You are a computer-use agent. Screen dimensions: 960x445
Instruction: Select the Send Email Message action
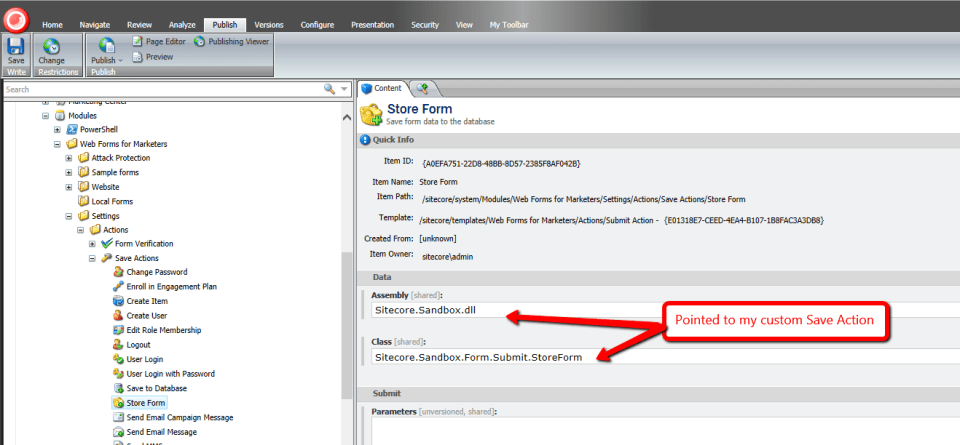click(161, 432)
